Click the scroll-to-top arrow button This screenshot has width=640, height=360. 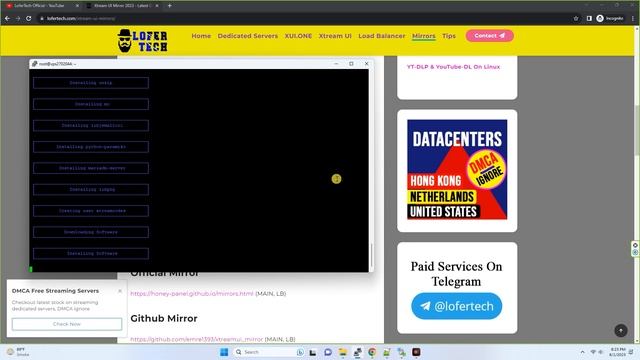coord(621,330)
